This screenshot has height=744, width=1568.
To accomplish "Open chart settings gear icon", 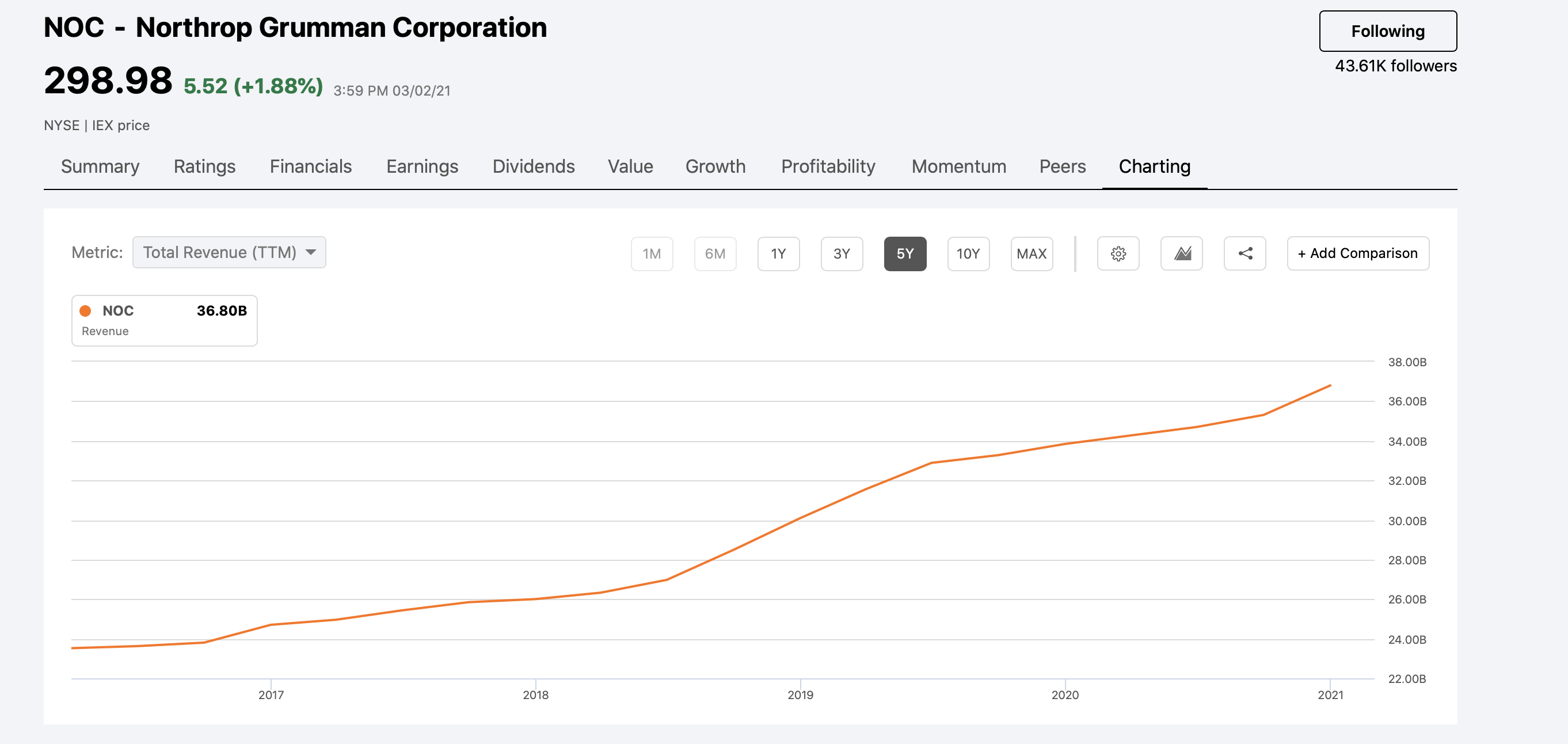I will [x=1118, y=253].
